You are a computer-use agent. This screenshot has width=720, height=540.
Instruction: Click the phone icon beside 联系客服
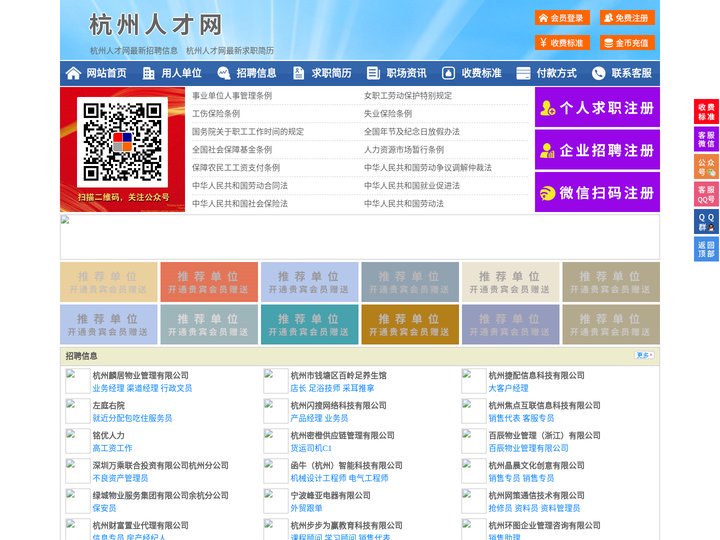598,73
